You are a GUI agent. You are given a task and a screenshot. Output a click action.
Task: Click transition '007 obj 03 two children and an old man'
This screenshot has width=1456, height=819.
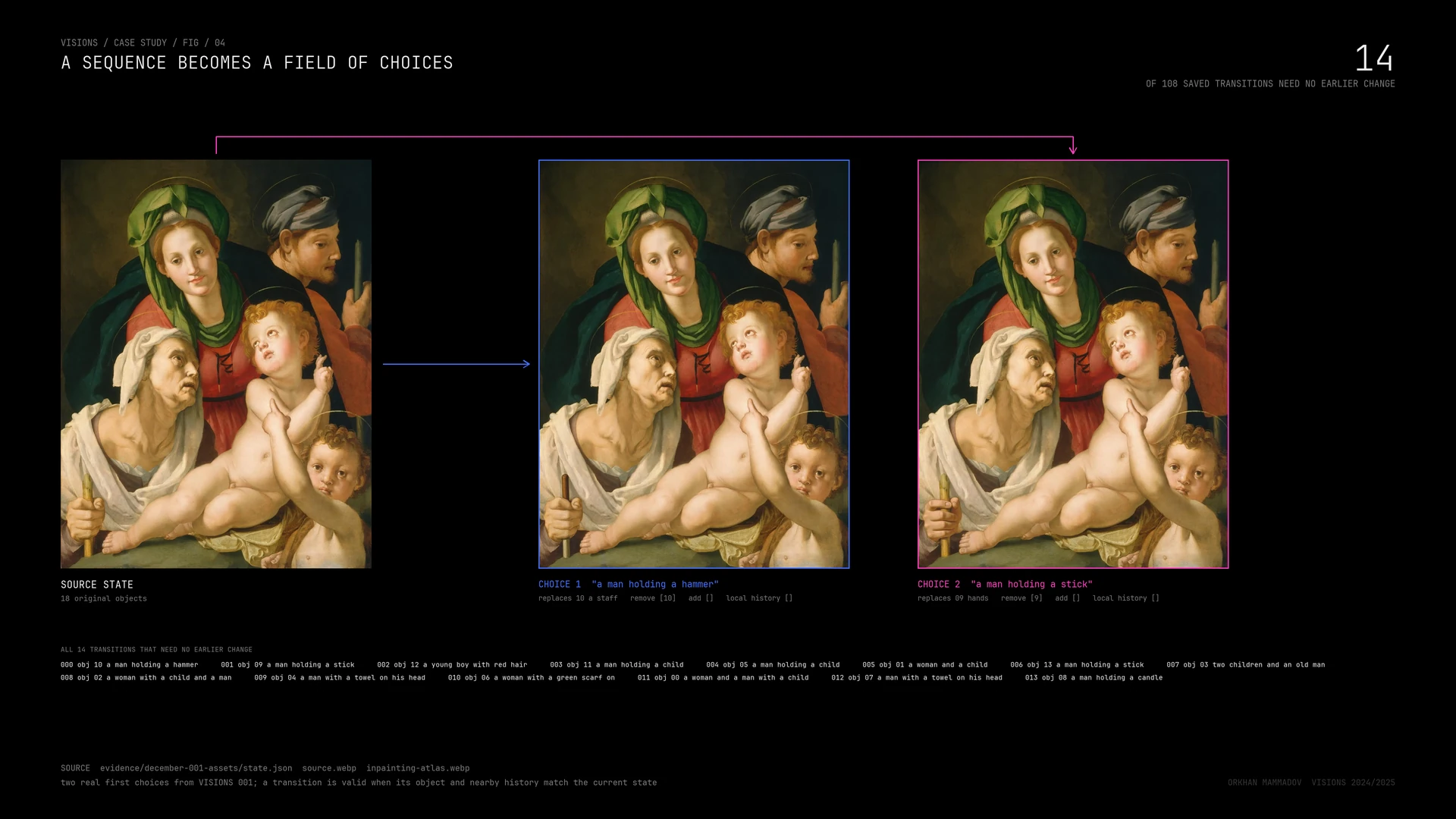tap(1245, 665)
